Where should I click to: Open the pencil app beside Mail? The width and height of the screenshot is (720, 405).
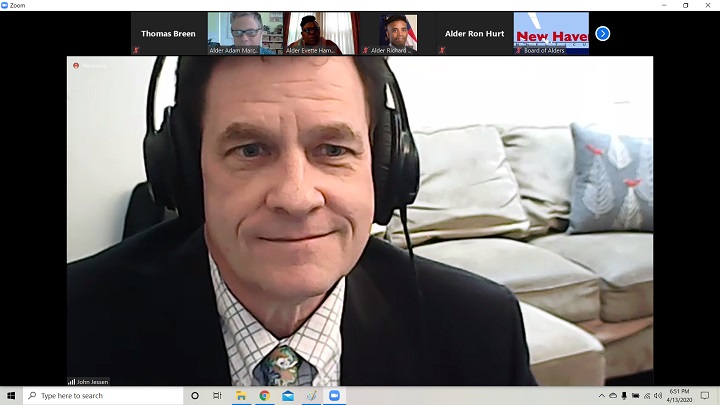[311, 395]
